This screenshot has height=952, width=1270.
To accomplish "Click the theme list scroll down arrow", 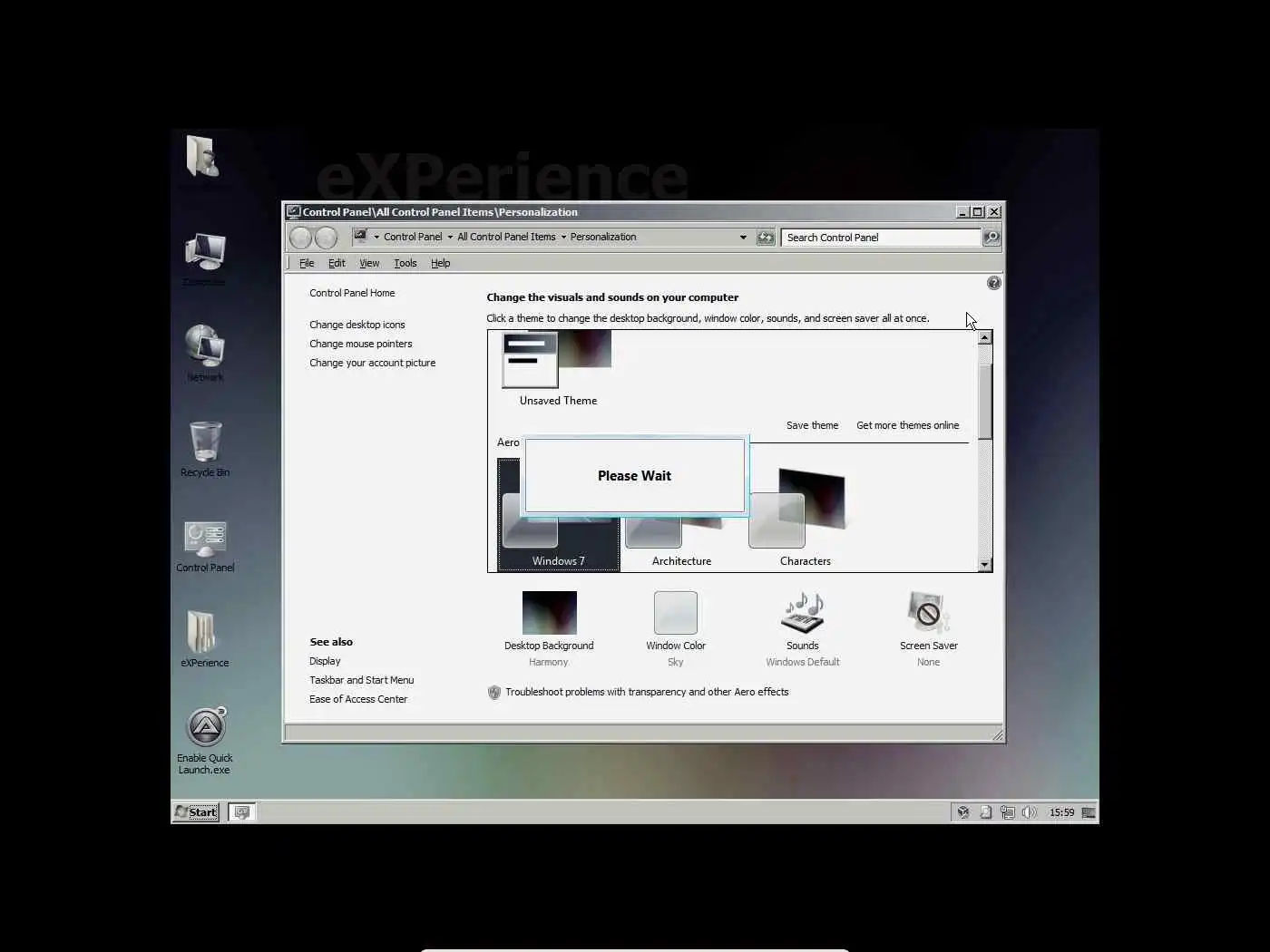I will pos(985,564).
